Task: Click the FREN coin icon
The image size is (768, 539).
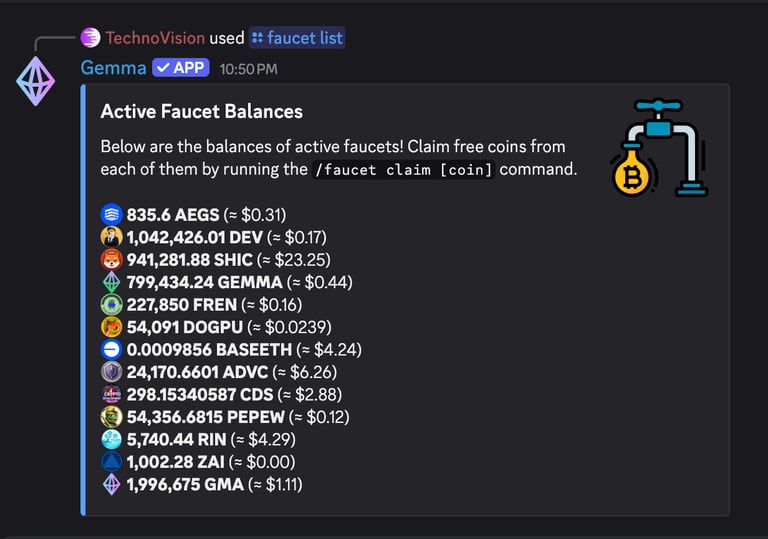Action: [111, 305]
